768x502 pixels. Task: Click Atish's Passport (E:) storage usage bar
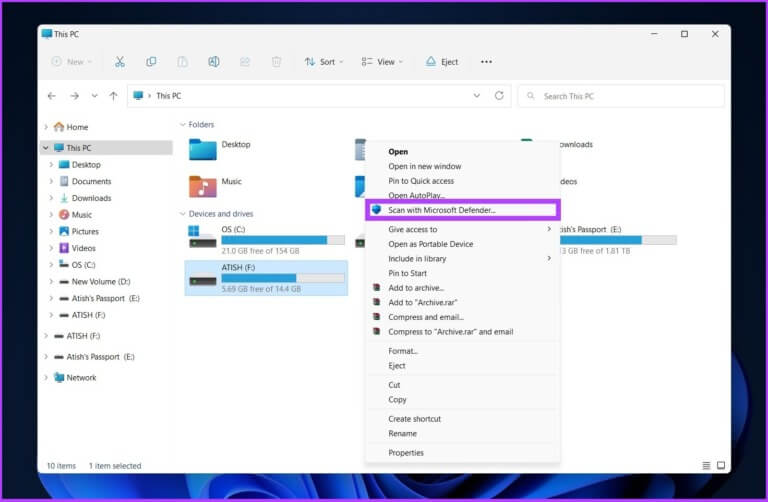tap(618, 240)
